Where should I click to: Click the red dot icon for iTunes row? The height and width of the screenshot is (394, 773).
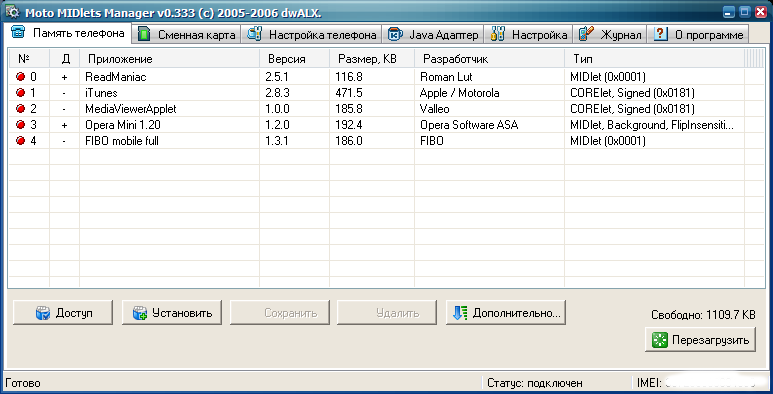coord(20,93)
